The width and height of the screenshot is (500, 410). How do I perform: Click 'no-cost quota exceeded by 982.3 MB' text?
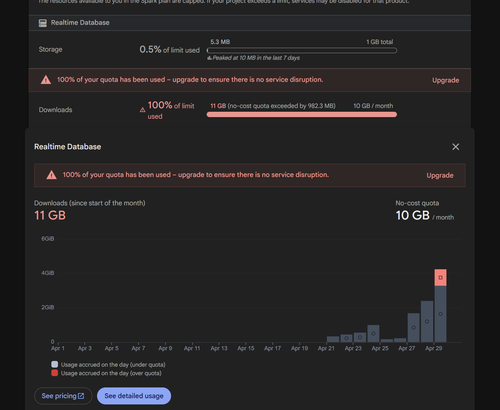point(281,106)
